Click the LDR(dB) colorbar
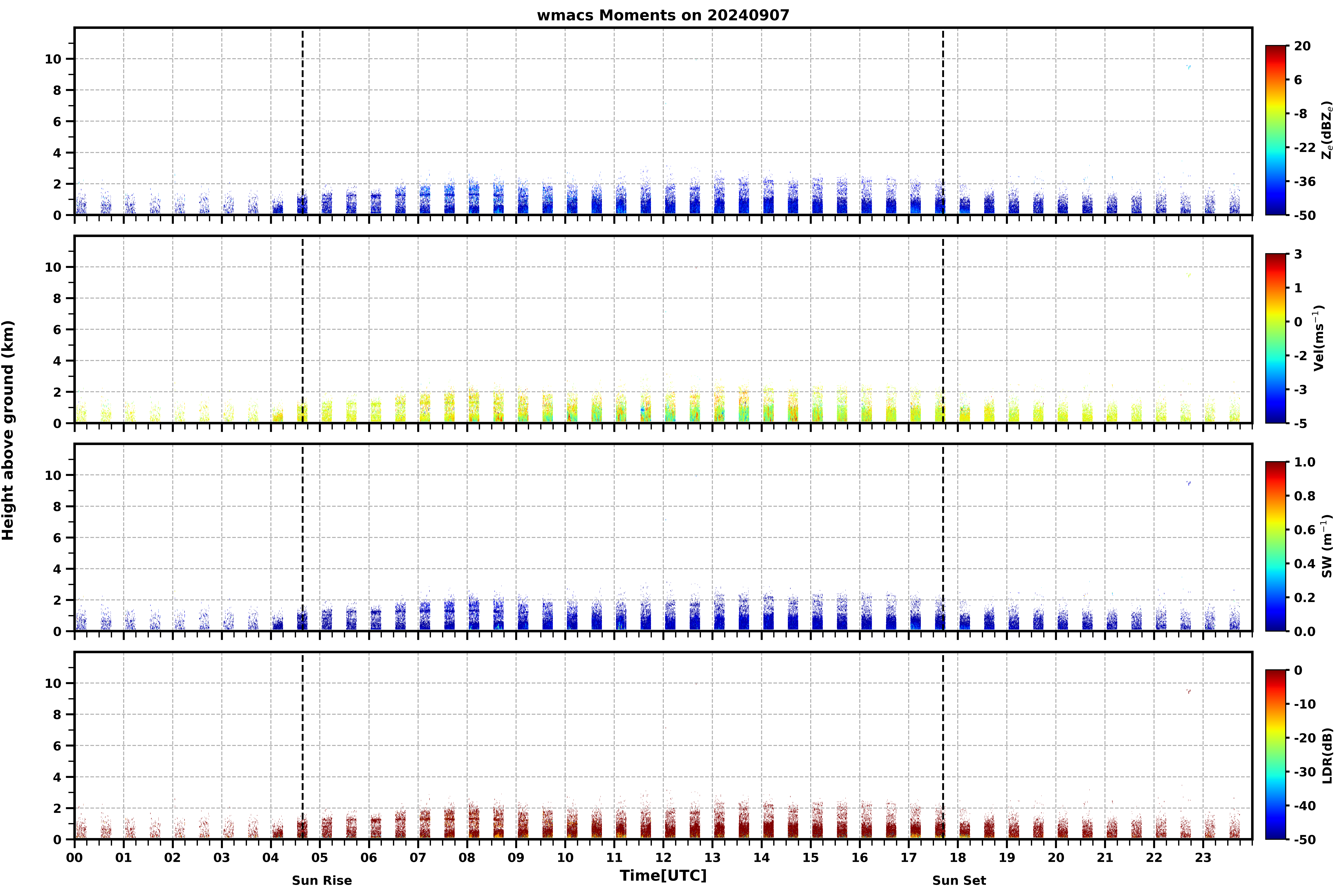 point(1276,754)
